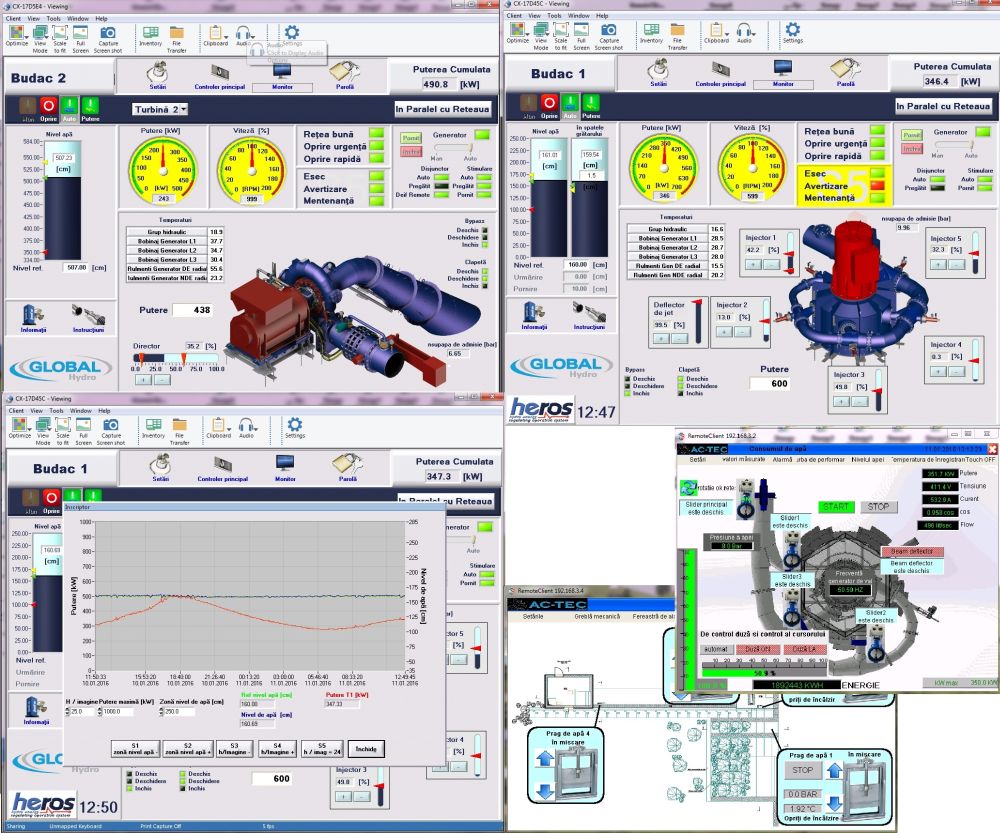Open Window menu in Budac 1 12:50 window
Image resolution: width=1000 pixels, height=833 pixels.
81,411
